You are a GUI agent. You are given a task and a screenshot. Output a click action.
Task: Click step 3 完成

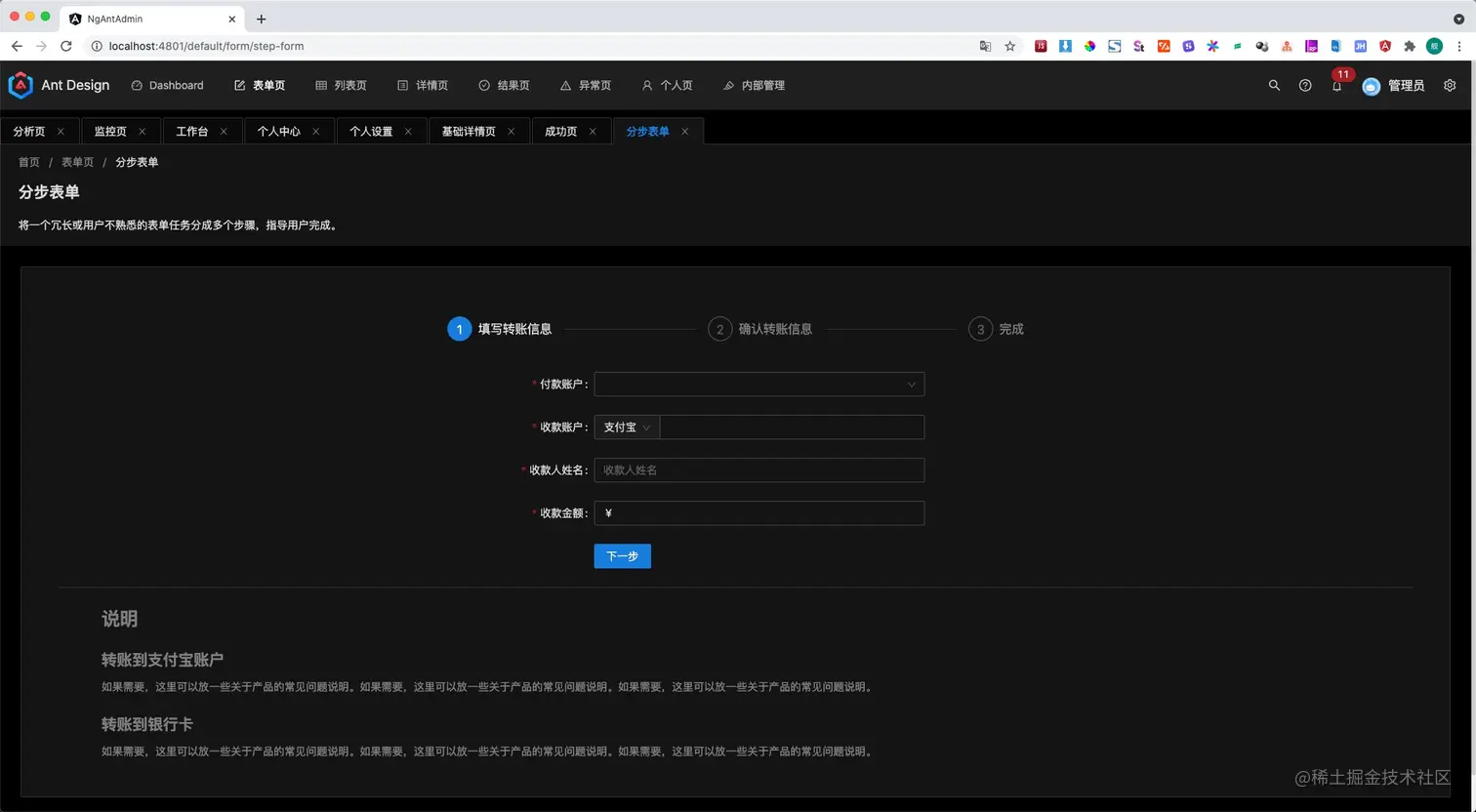click(x=997, y=330)
